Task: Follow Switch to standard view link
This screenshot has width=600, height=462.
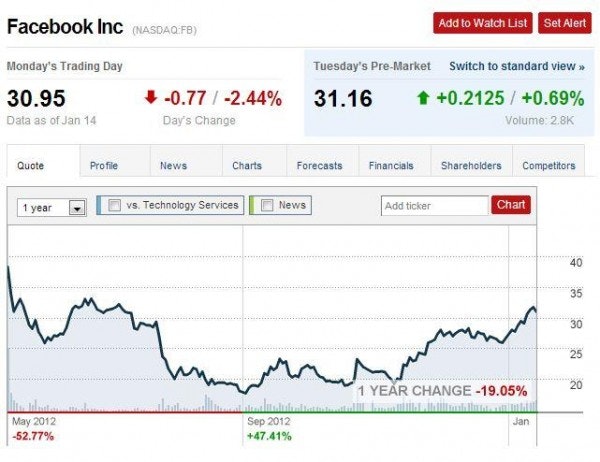Action: coord(517,66)
